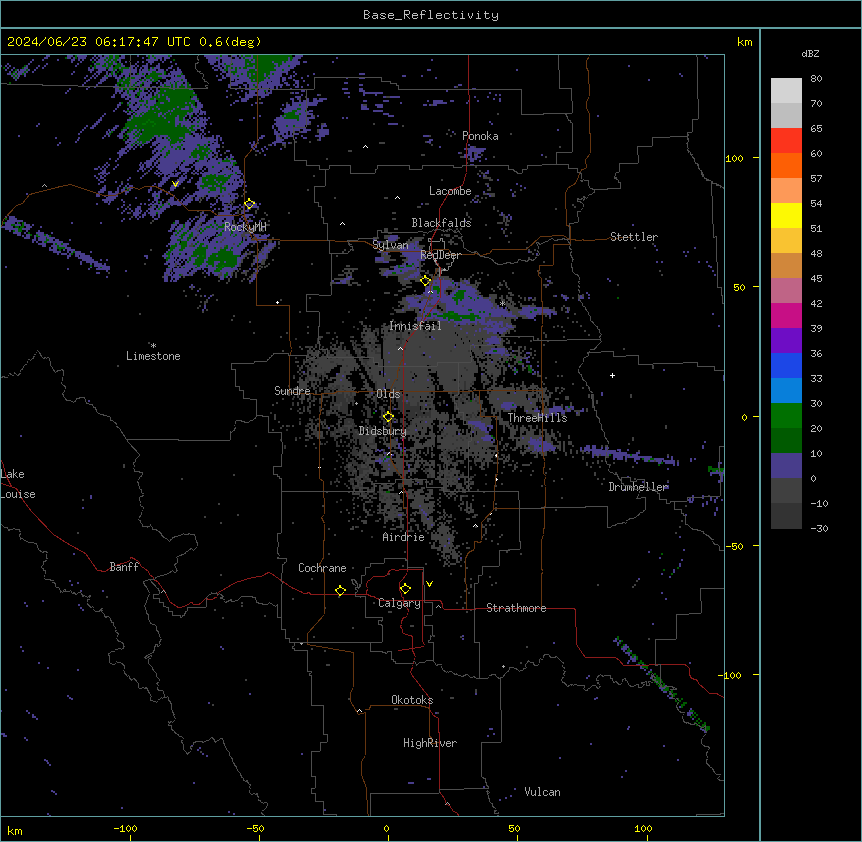862x842 pixels.
Task: Click the Strathmore label
Action: [x=516, y=608]
